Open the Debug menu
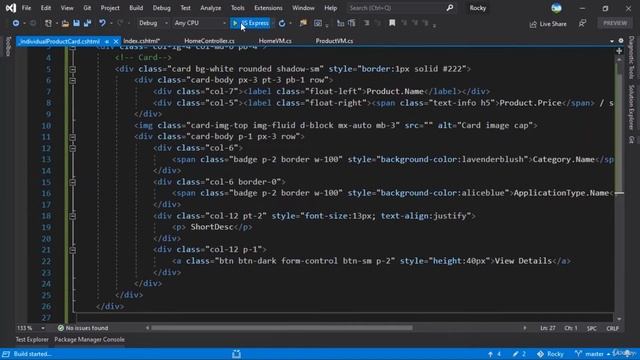 tap(162, 8)
